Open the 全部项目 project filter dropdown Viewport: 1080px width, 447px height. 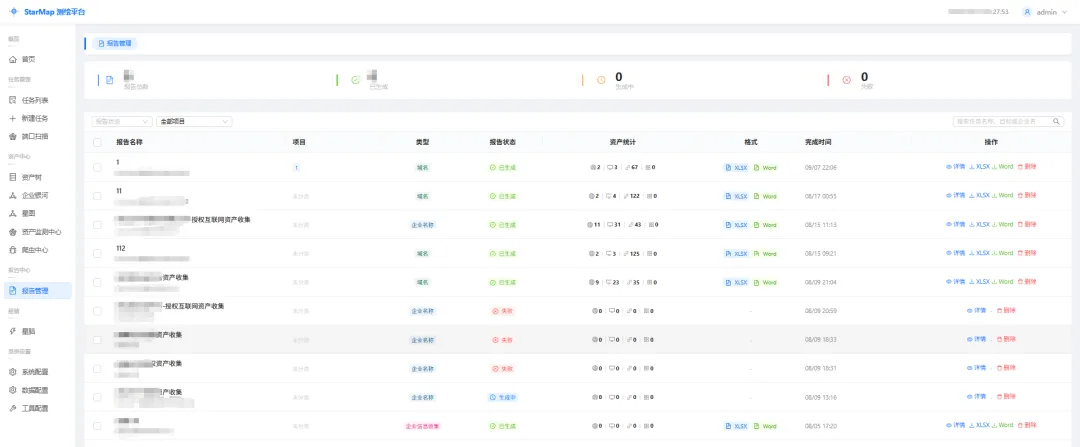coord(194,121)
